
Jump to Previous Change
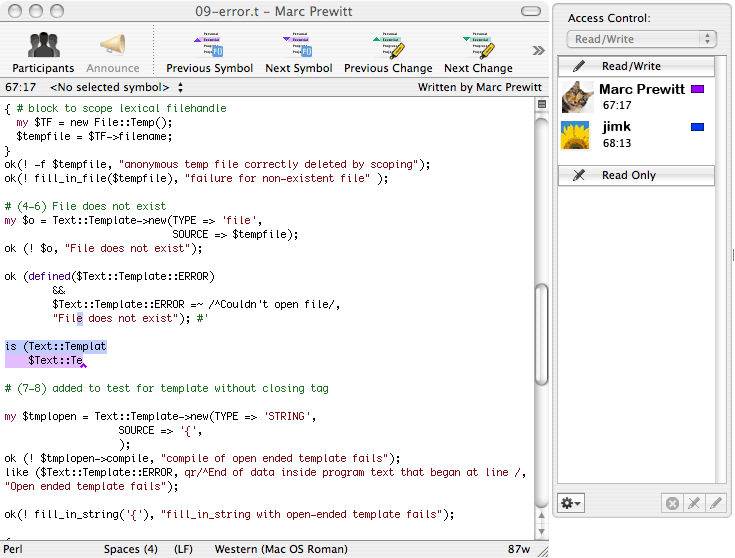click(x=388, y=46)
